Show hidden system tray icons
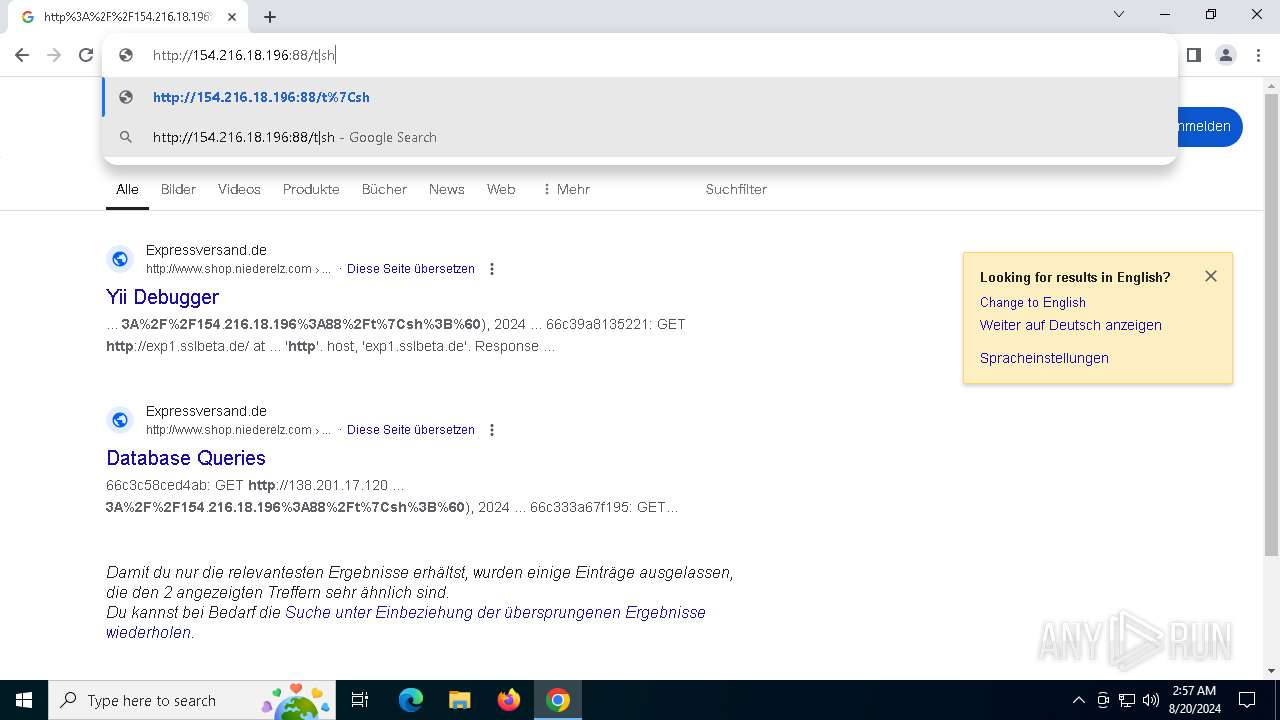 coord(1078,700)
